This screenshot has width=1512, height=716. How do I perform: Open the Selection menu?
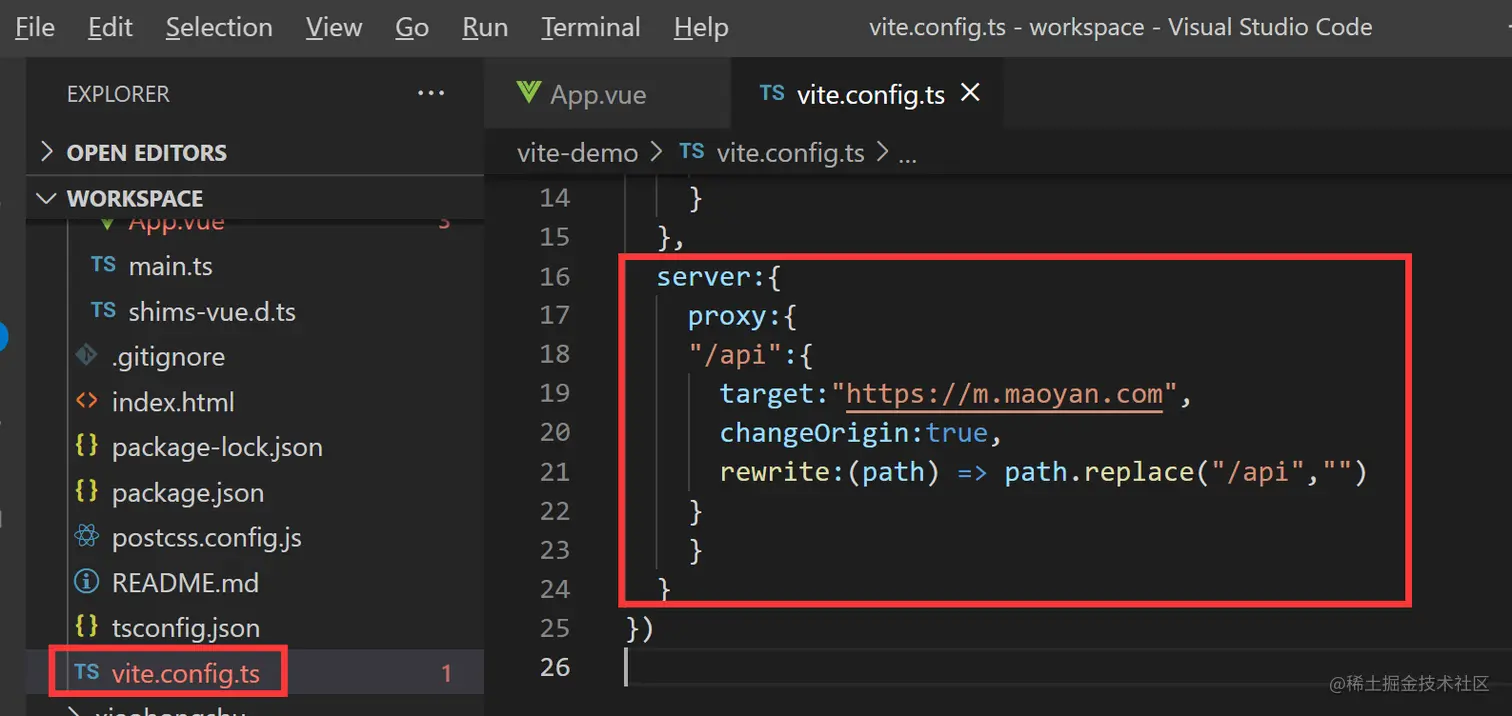(x=219, y=27)
